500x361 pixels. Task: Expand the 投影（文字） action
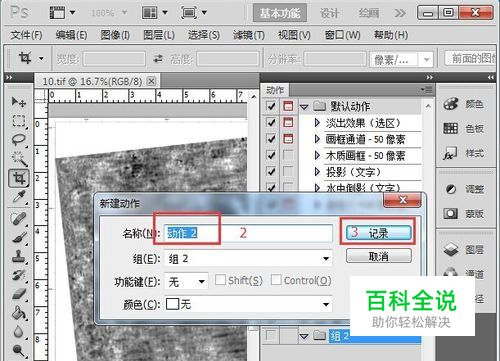pos(317,172)
